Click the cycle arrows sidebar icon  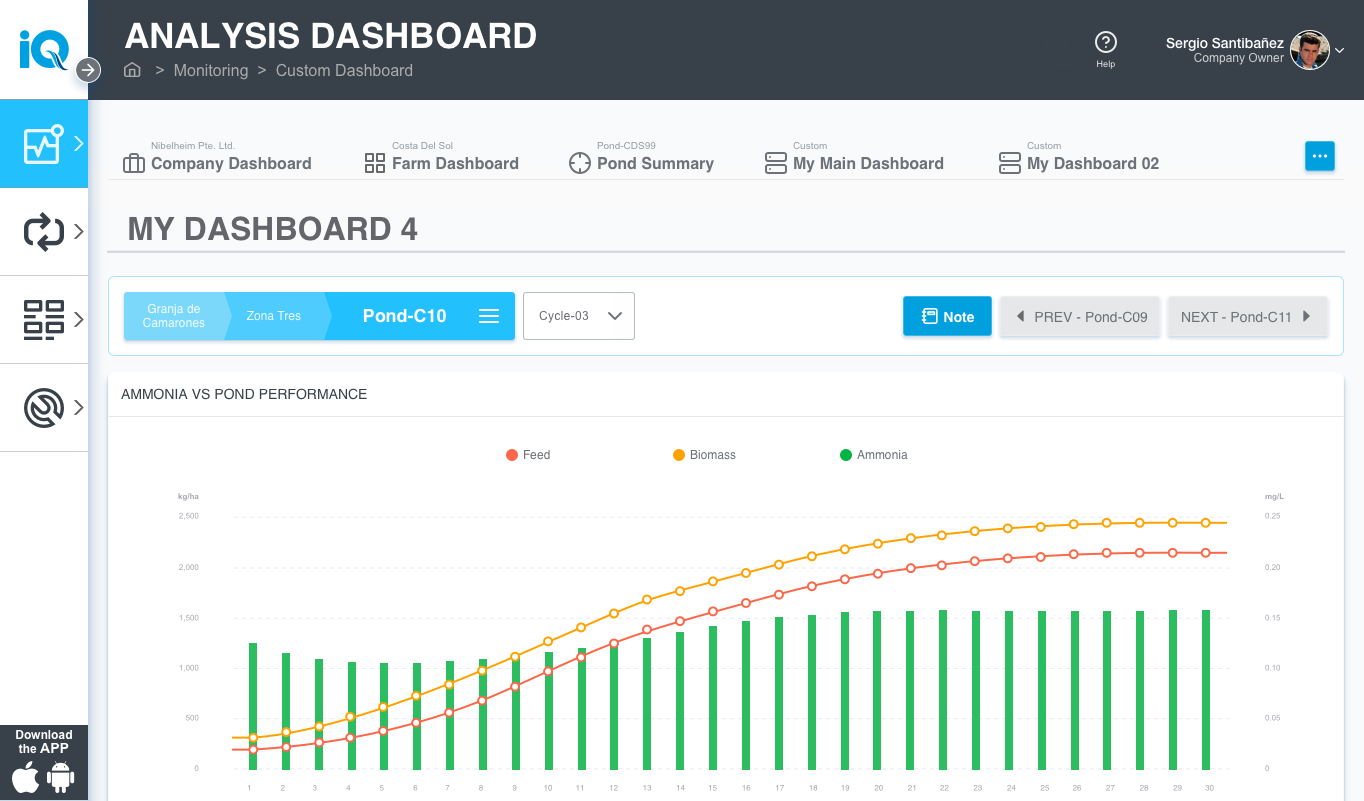pyautogui.click(x=44, y=232)
